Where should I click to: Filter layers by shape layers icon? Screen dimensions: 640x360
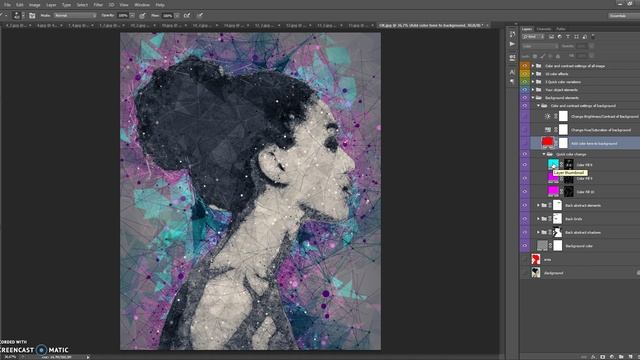576,37
